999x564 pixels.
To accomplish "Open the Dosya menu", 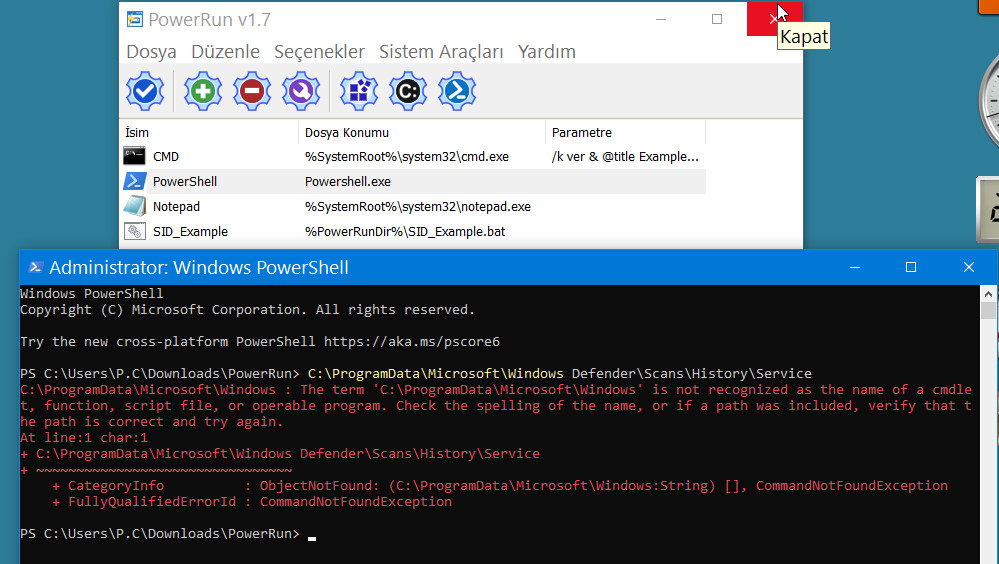I will (151, 52).
